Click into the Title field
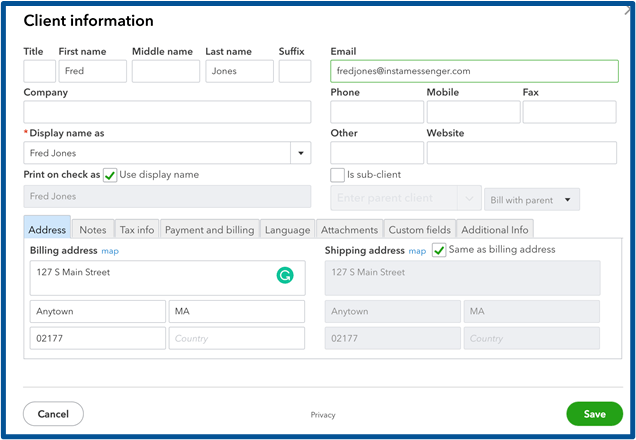 click(39, 71)
